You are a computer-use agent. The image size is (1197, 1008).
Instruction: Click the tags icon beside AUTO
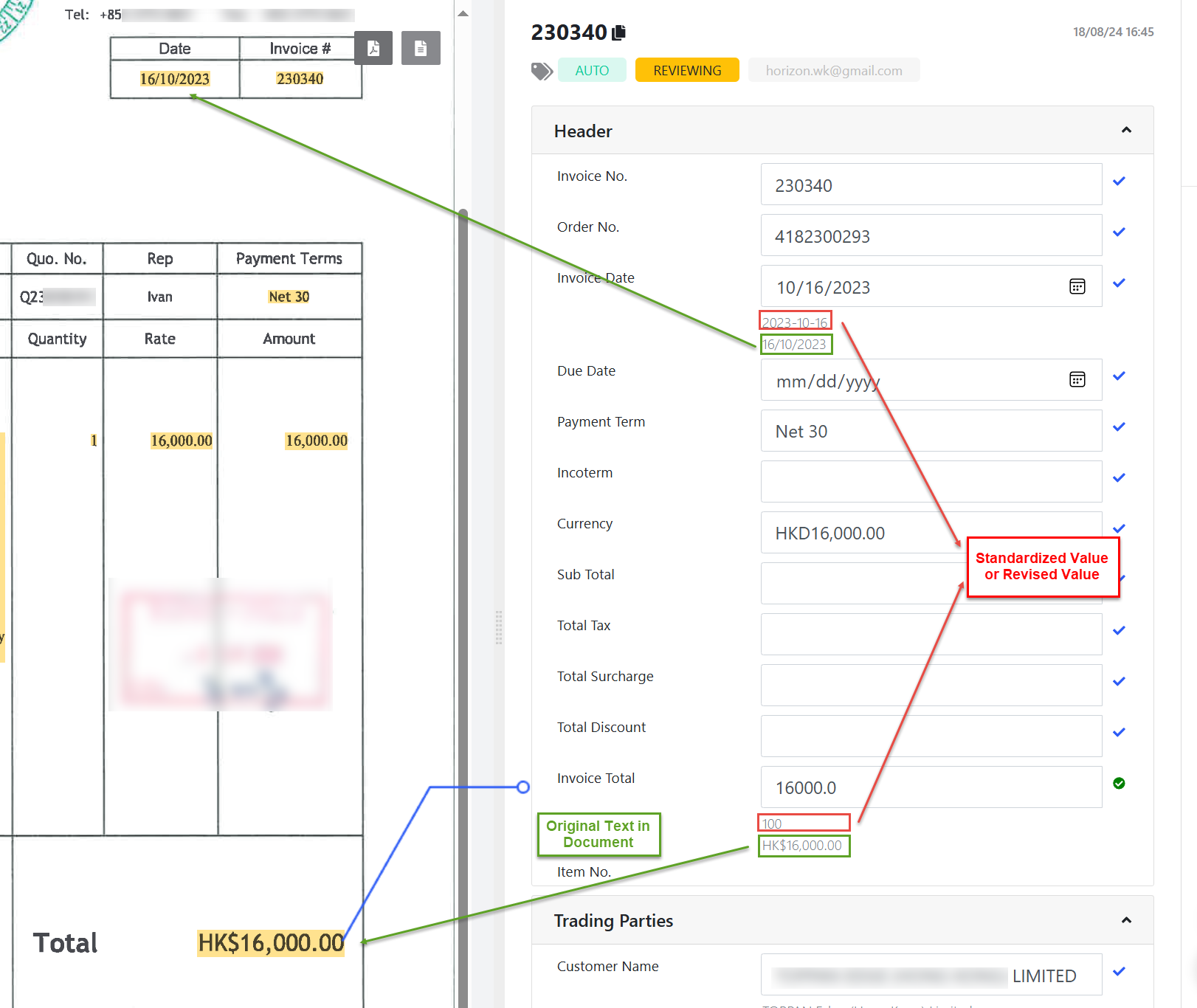(542, 71)
